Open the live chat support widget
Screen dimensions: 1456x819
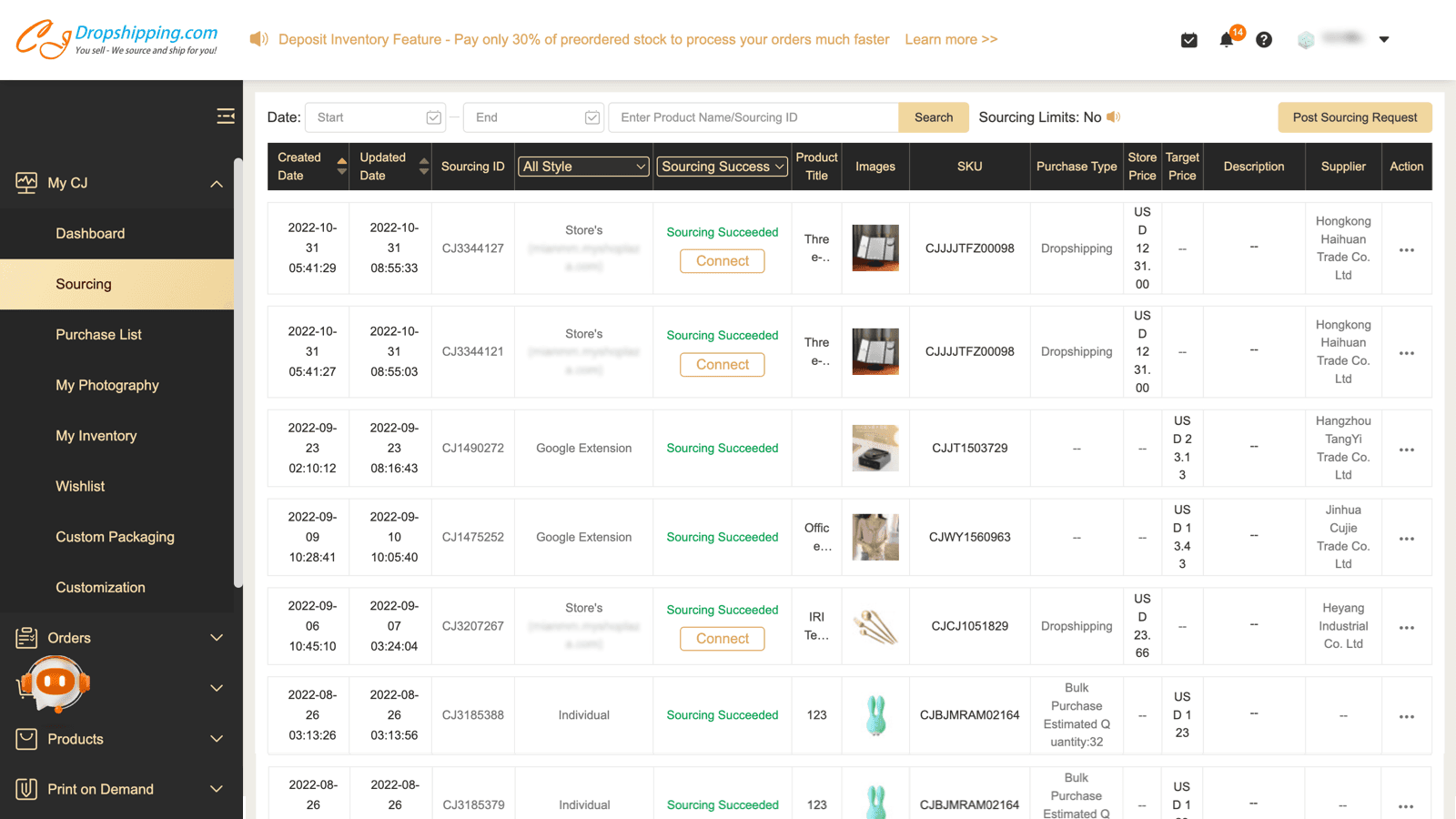pyautogui.click(x=52, y=684)
